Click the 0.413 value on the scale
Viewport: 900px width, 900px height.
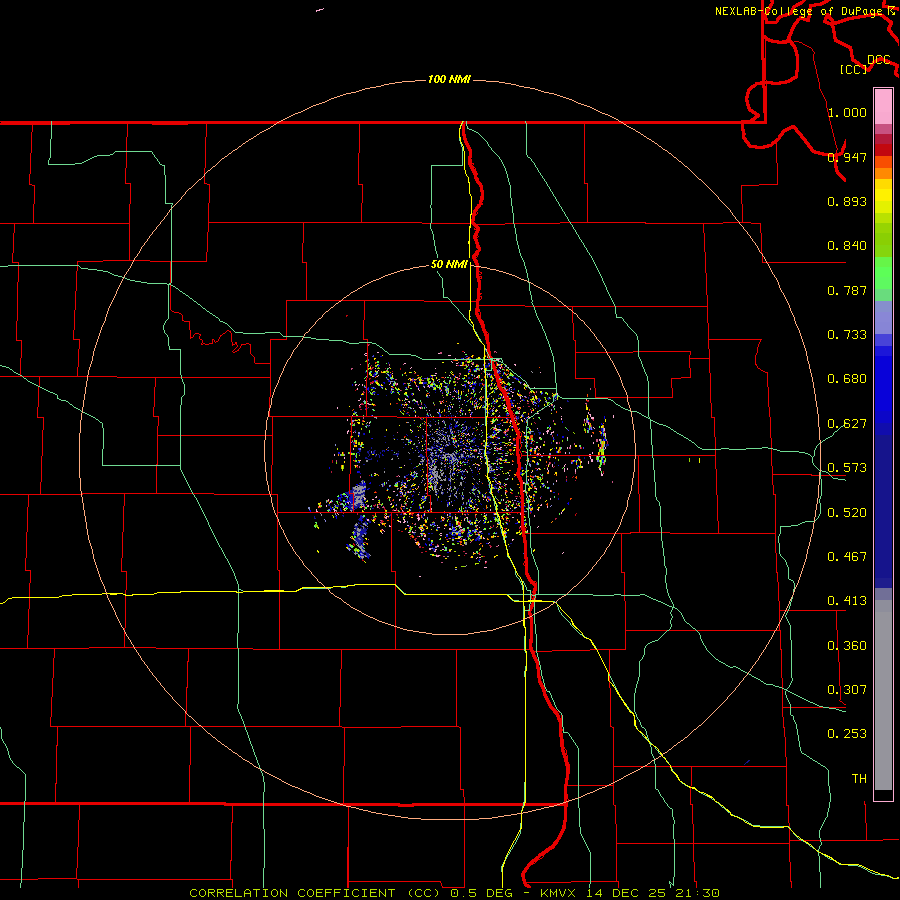847,601
